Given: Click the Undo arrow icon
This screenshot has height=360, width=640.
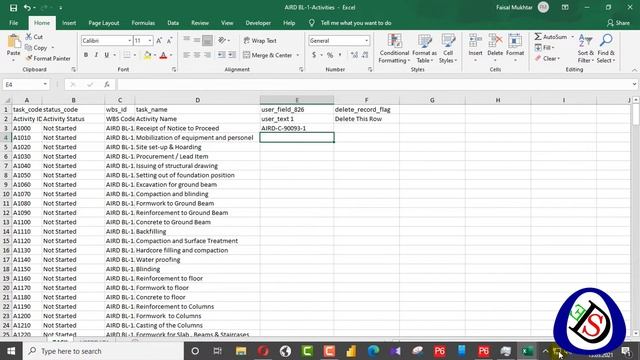Looking at the screenshot, I should click(27, 8).
